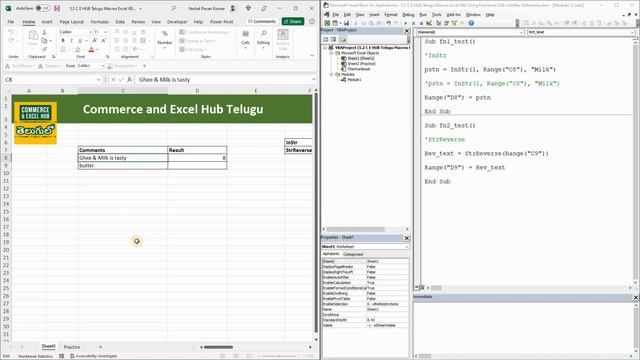
Task: Click the red Font Color swatch
Action: [91, 49]
